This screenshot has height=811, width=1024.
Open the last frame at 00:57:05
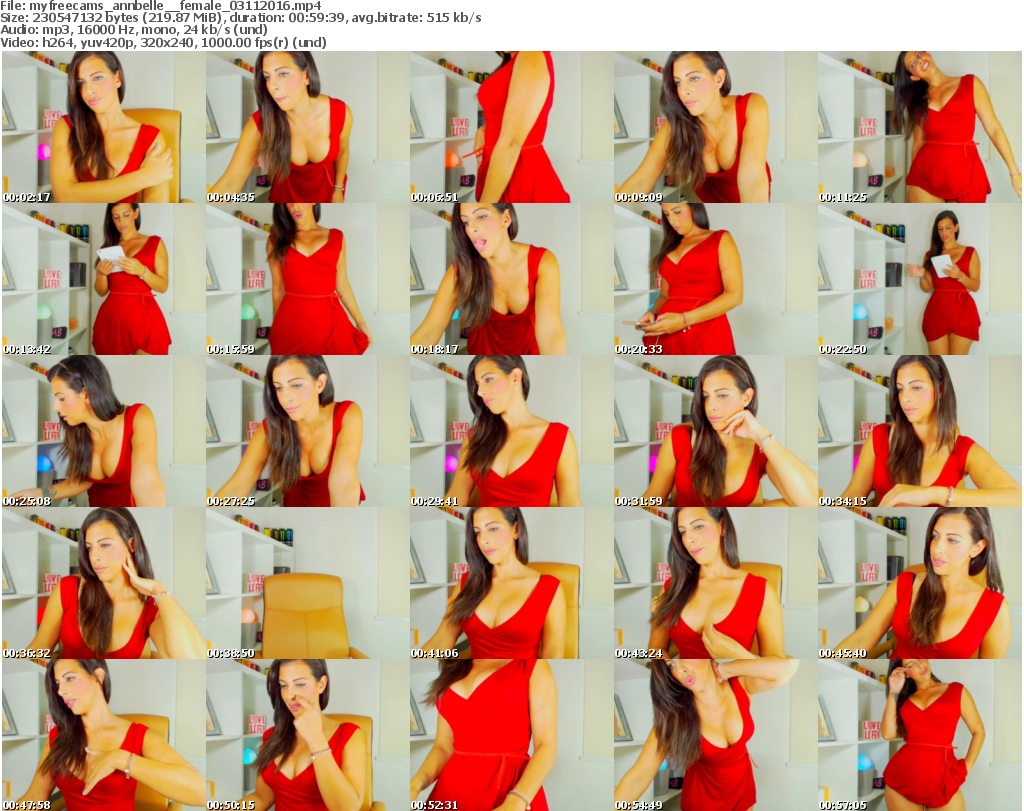tap(918, 735)
